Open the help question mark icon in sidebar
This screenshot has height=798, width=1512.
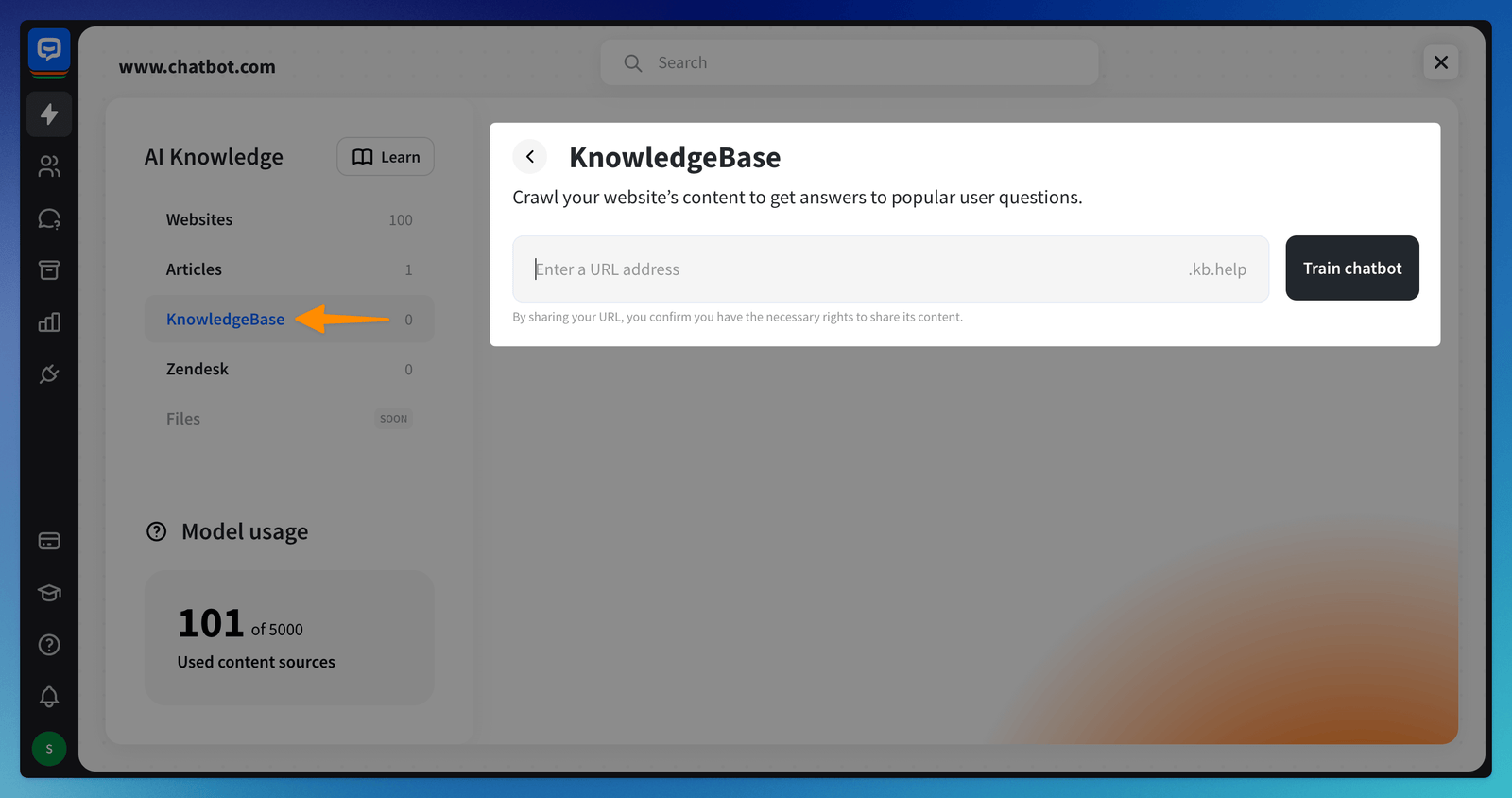click(49, 645)
